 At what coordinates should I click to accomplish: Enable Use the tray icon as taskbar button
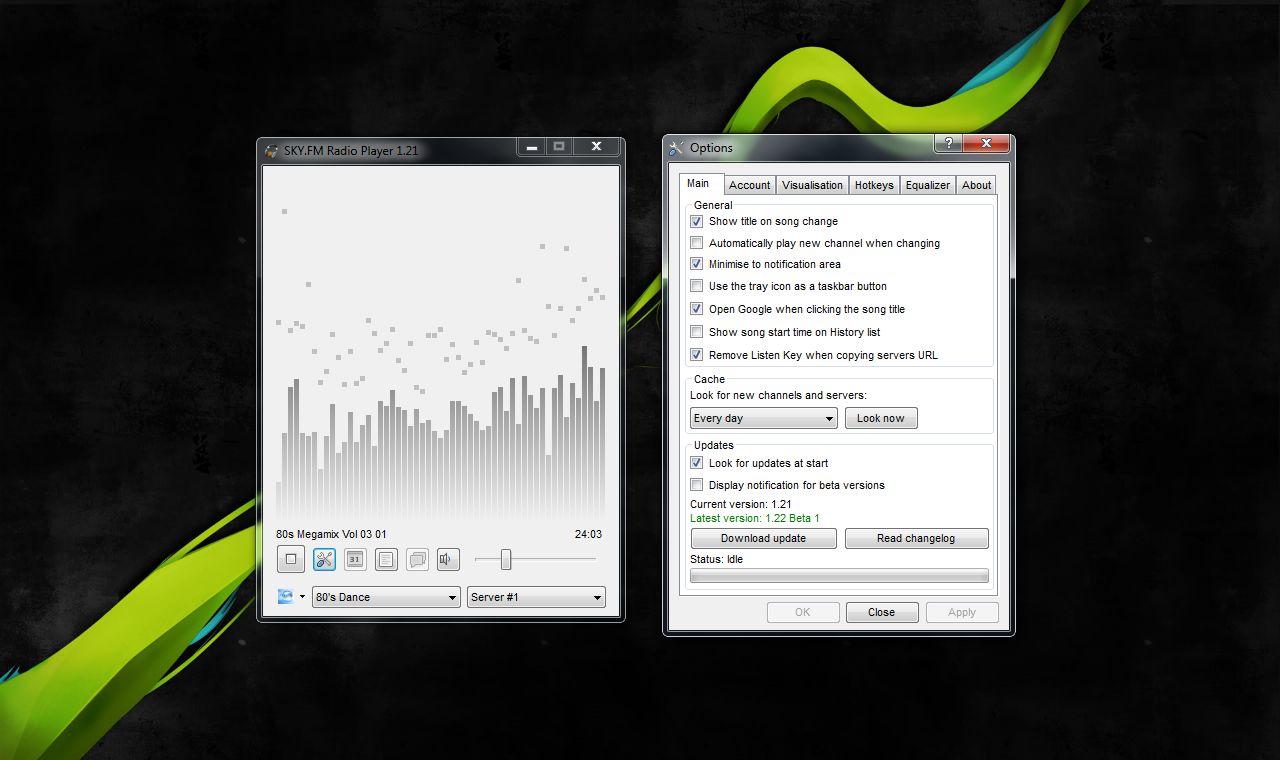pyautogui.click(x=697, y=286)
